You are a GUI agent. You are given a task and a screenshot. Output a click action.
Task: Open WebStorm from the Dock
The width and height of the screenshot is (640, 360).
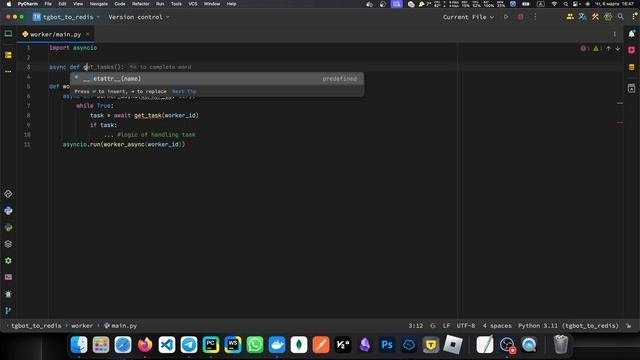pyautogui.click(x=233, y=345)
